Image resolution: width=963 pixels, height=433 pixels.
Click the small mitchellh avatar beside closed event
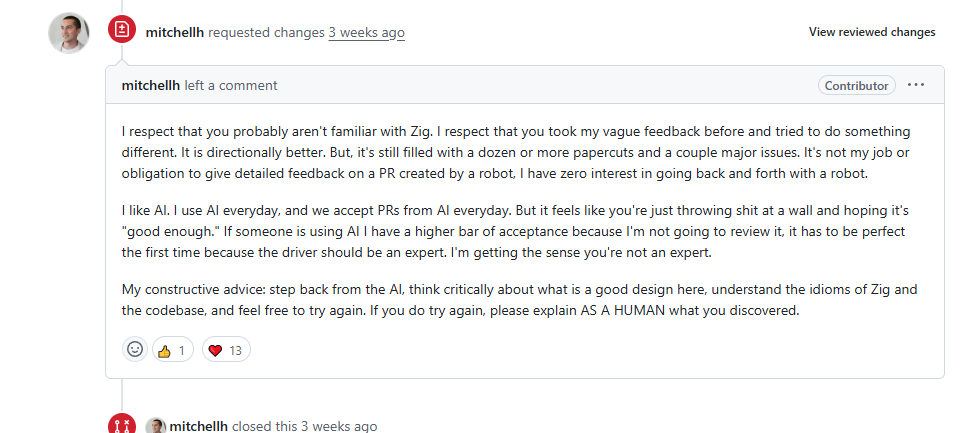(x=156, y=426)
